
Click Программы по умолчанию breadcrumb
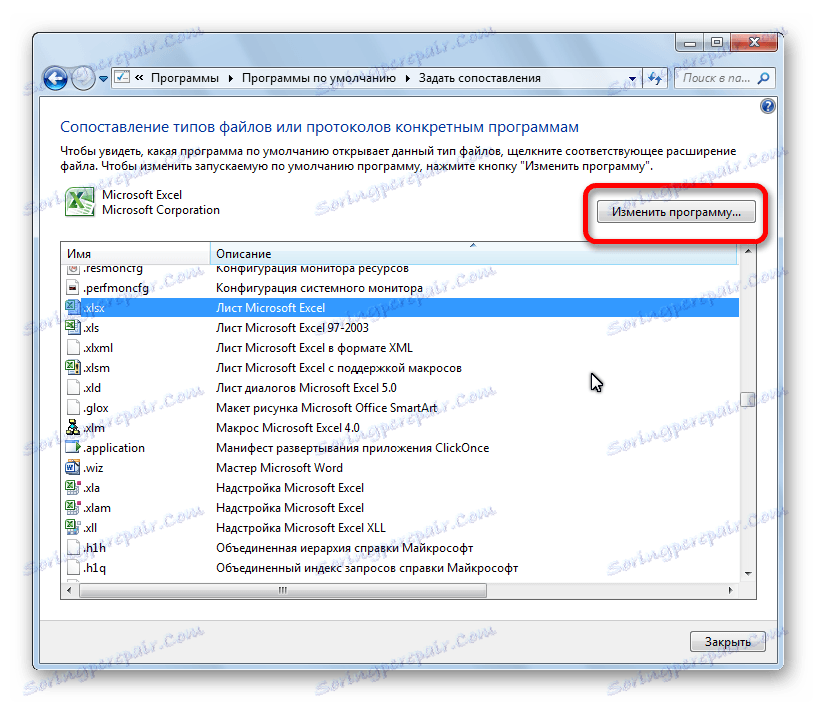tap(319, 78)
